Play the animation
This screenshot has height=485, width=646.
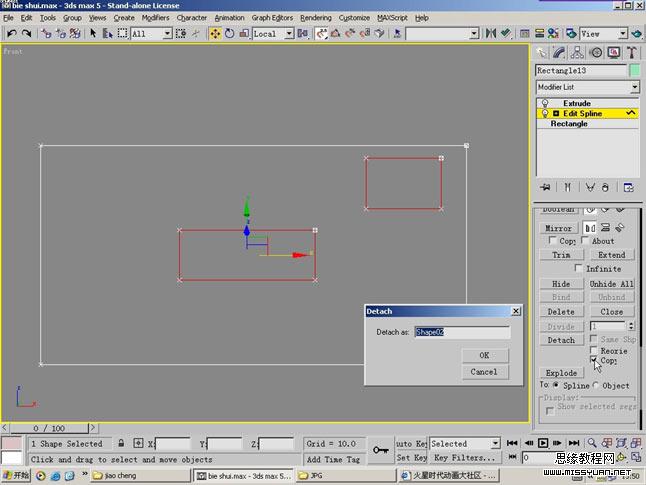pos(543,443)
